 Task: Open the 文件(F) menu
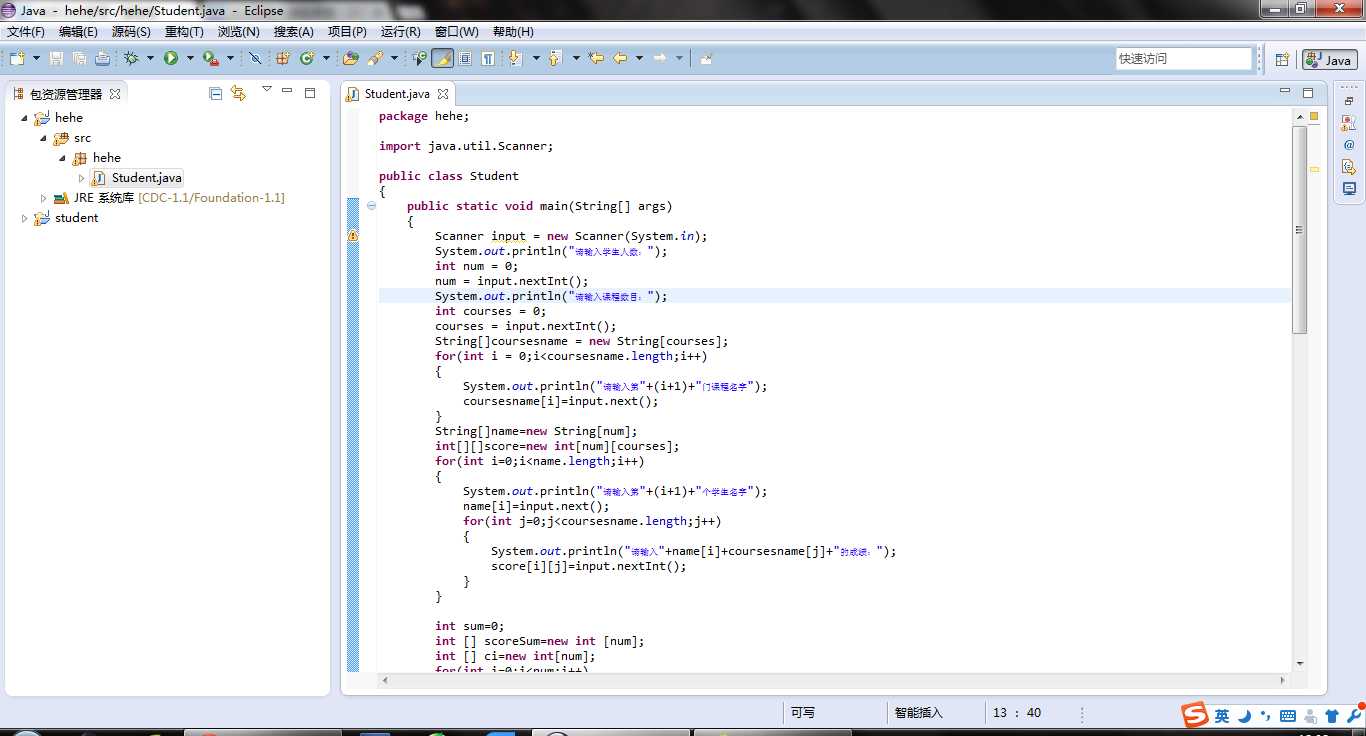pyautogui.click(x=26, y=32)
